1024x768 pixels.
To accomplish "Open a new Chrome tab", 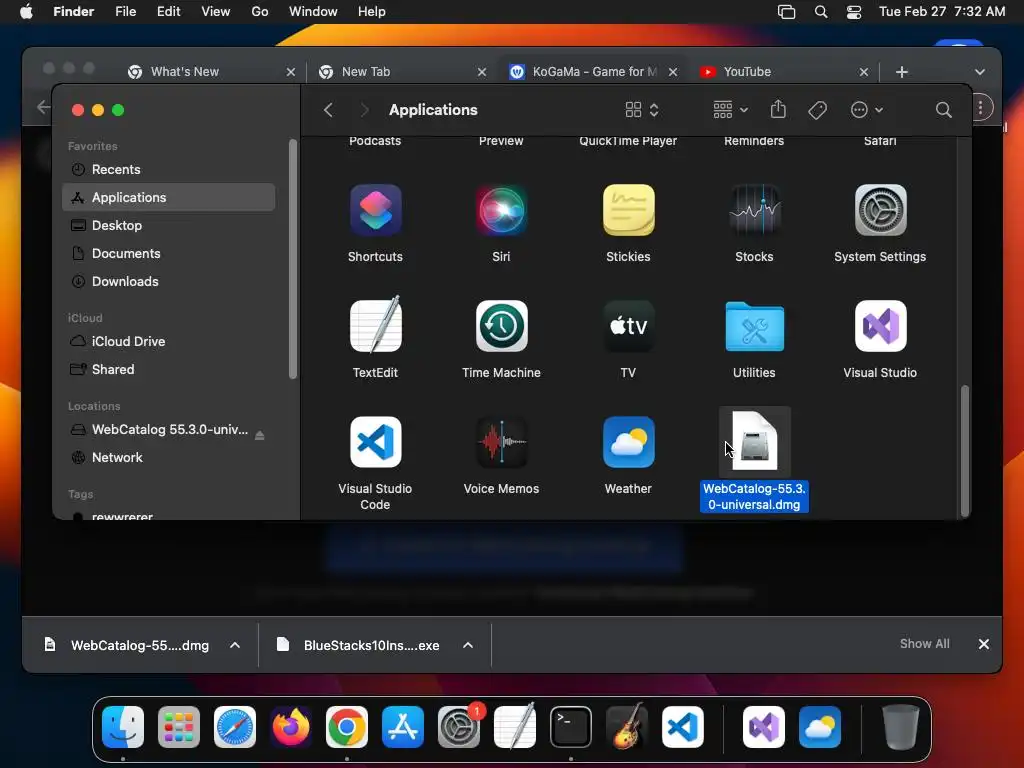I will click(902, 72).
